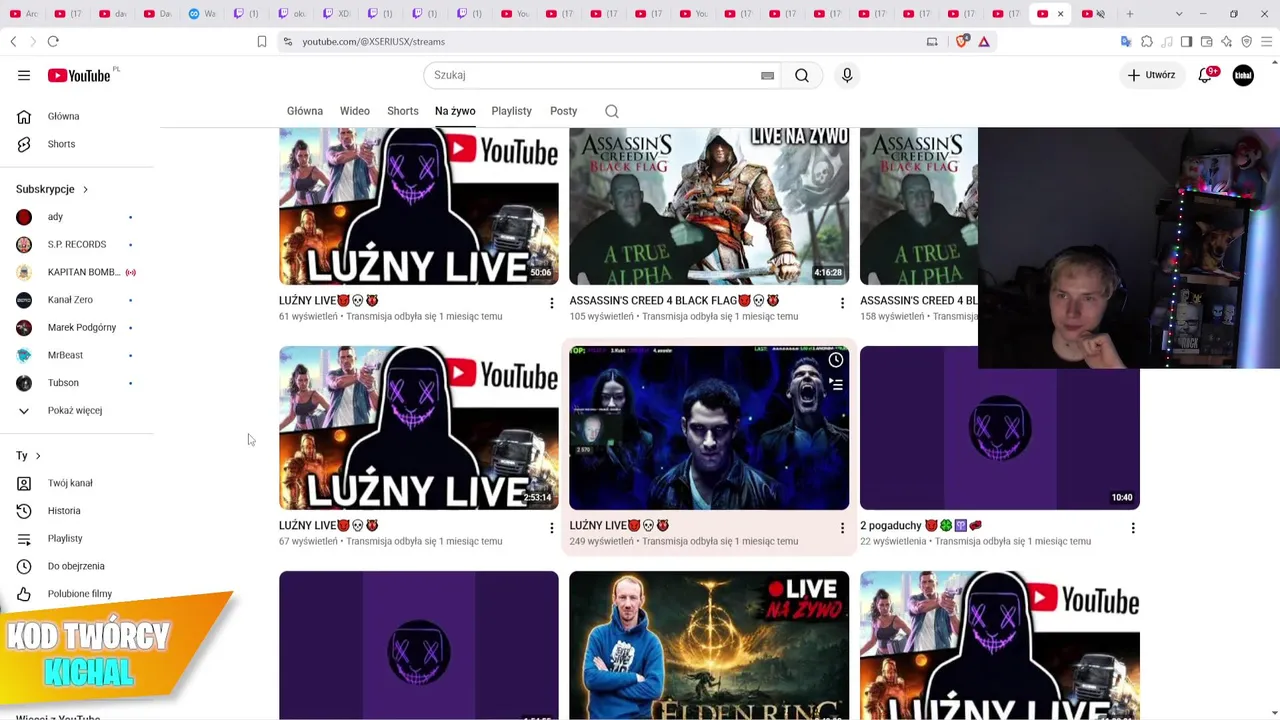The width and height of the screenshot is (1280, 720).
Task: Play the 2:53:14 LUŹNY LIVE thumbnail
Action: click(419, 428)
